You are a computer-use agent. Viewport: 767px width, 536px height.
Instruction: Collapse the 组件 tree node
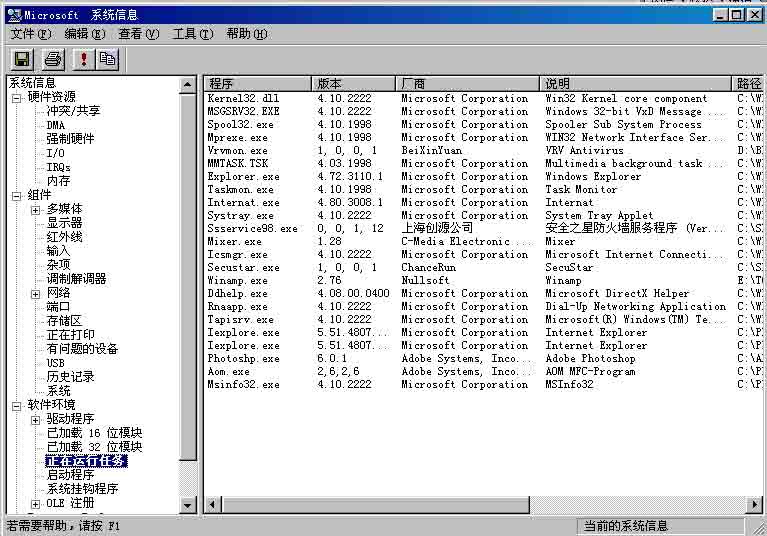[x=17, y=197]
